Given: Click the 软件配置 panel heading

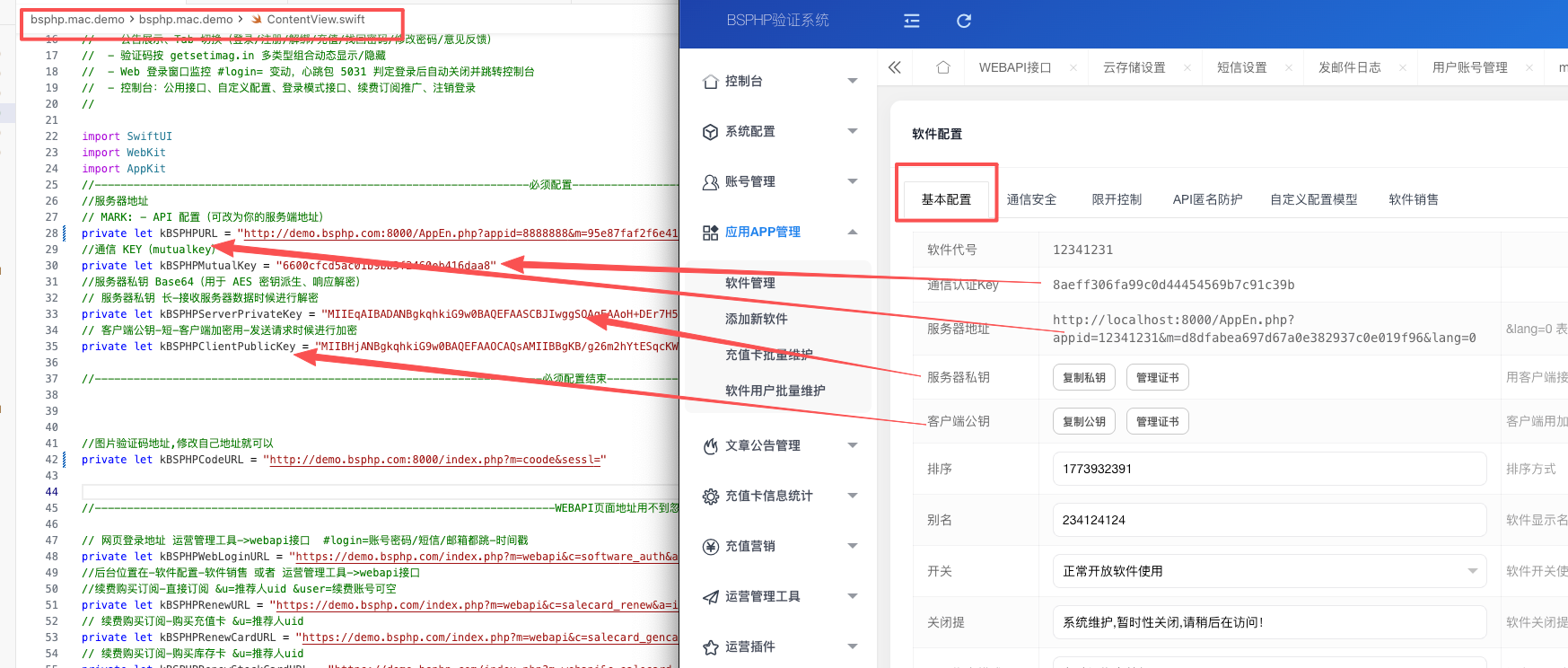Looking at the screenshot, I should click(x=937, y=134).
